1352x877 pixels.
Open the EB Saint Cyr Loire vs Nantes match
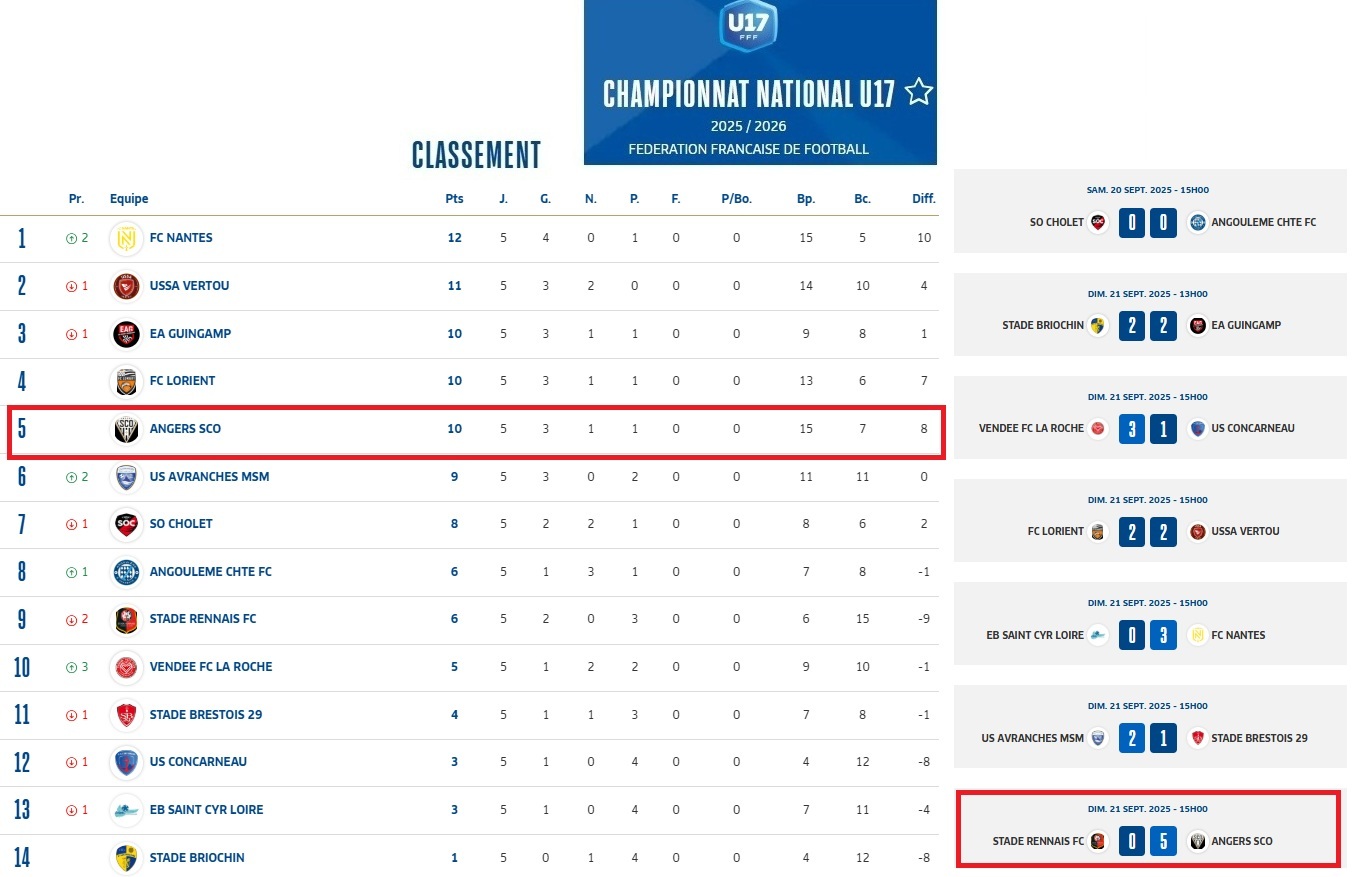1149,624
